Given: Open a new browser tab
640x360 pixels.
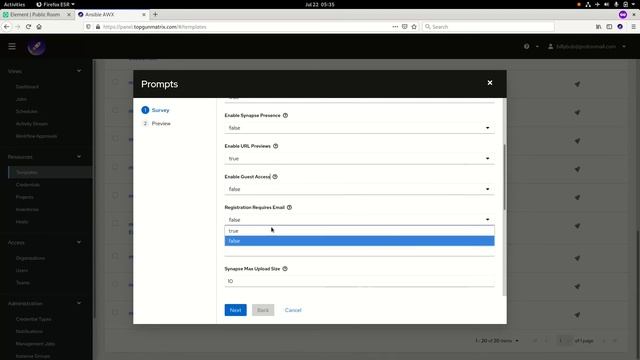Looking at the screenshot, I should pyautogui.click(x=155, y=14).
